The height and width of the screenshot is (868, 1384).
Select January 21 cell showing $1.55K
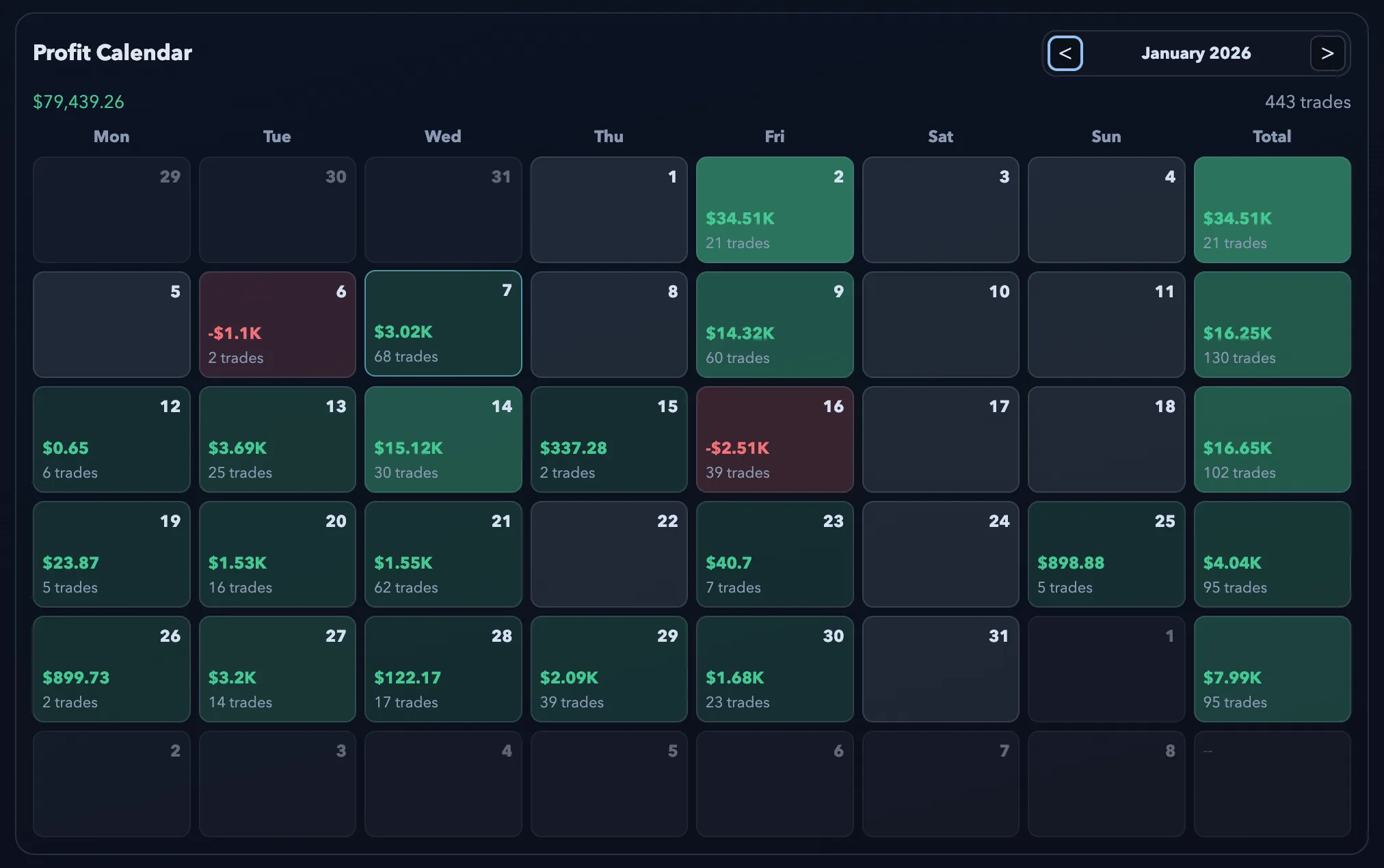(x=443, y=554)
